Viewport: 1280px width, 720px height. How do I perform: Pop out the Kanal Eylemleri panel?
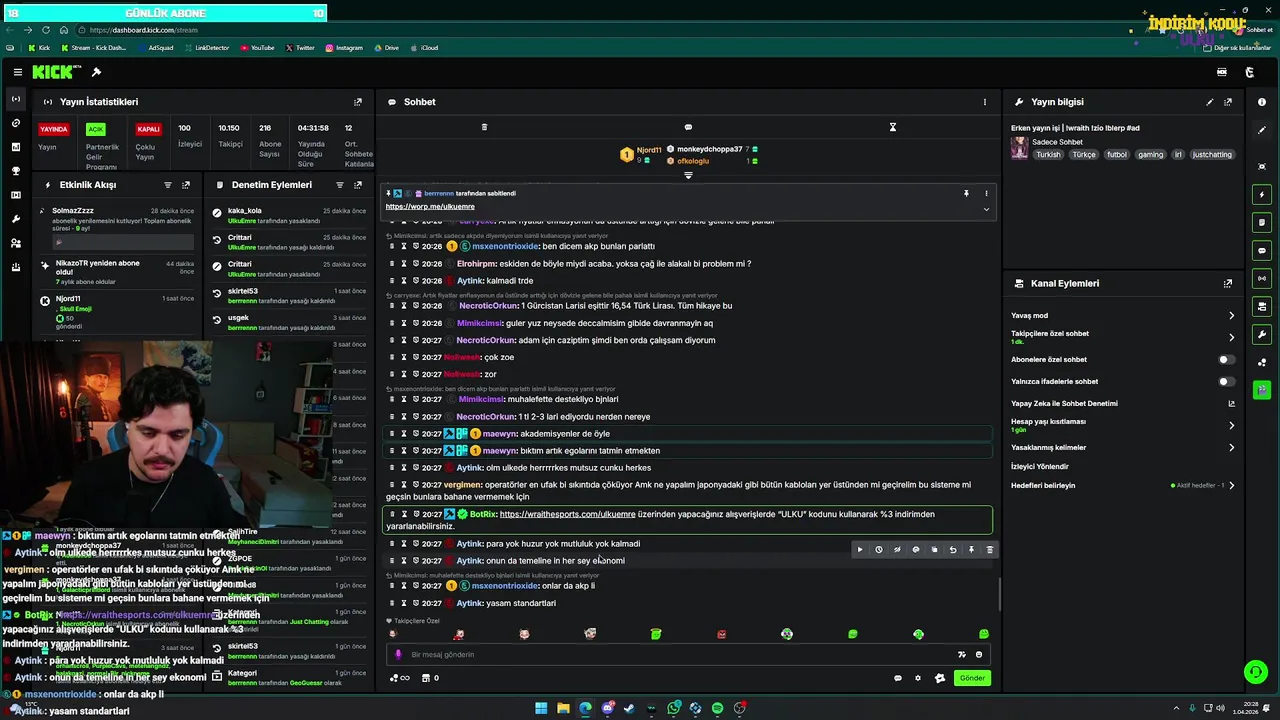(1228, 284)
